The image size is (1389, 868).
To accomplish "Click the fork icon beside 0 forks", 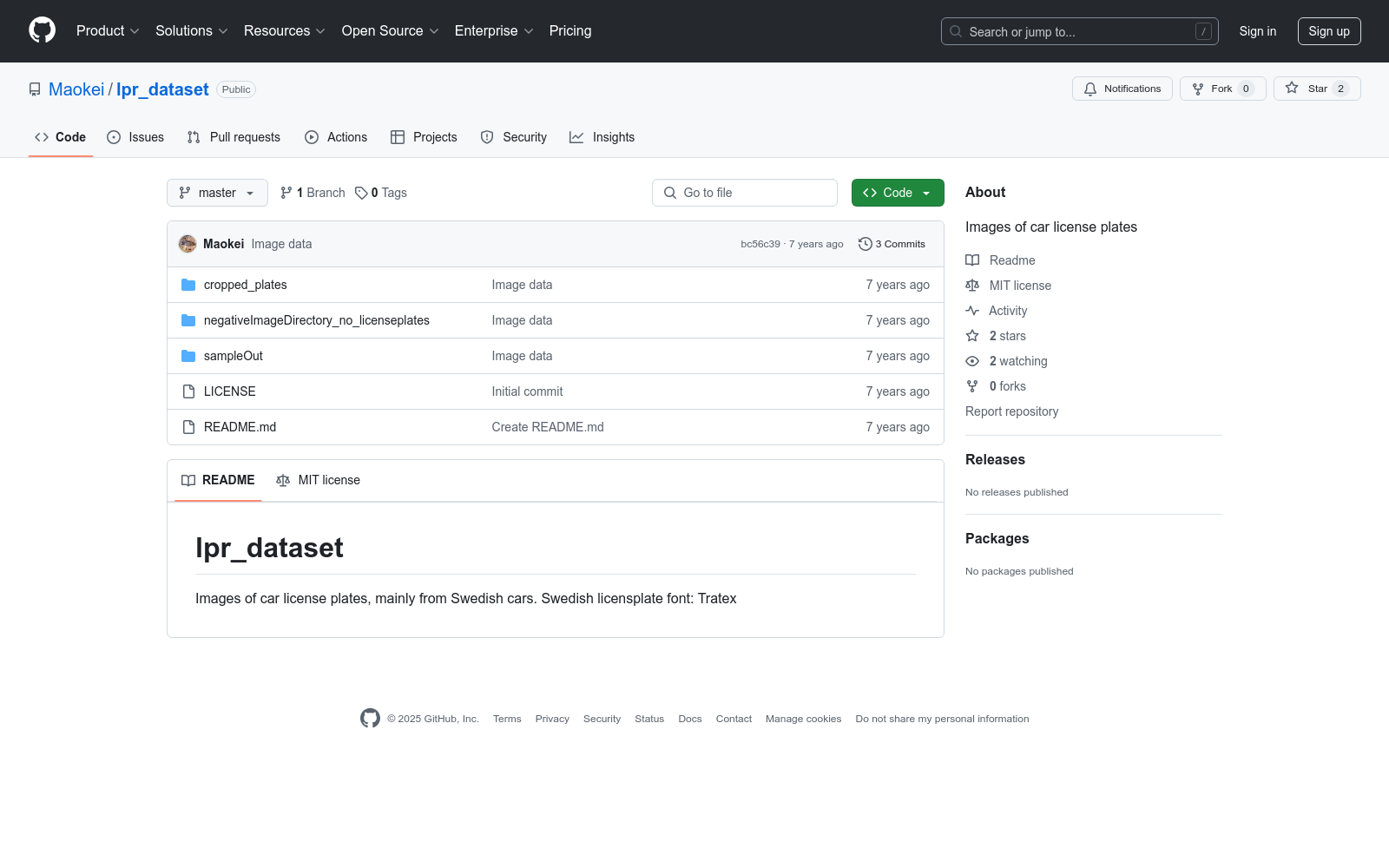I will pos(972,386).
